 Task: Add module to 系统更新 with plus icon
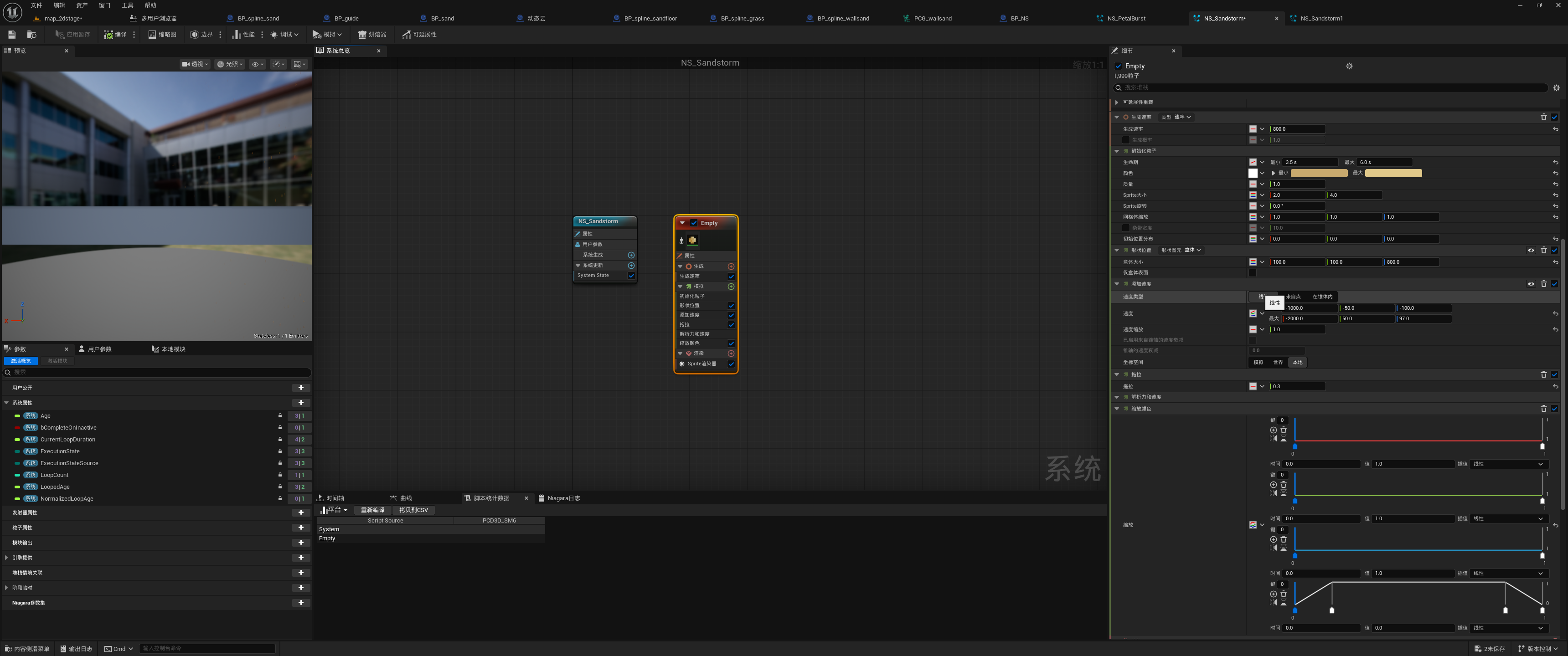click(x=630, y=265)
